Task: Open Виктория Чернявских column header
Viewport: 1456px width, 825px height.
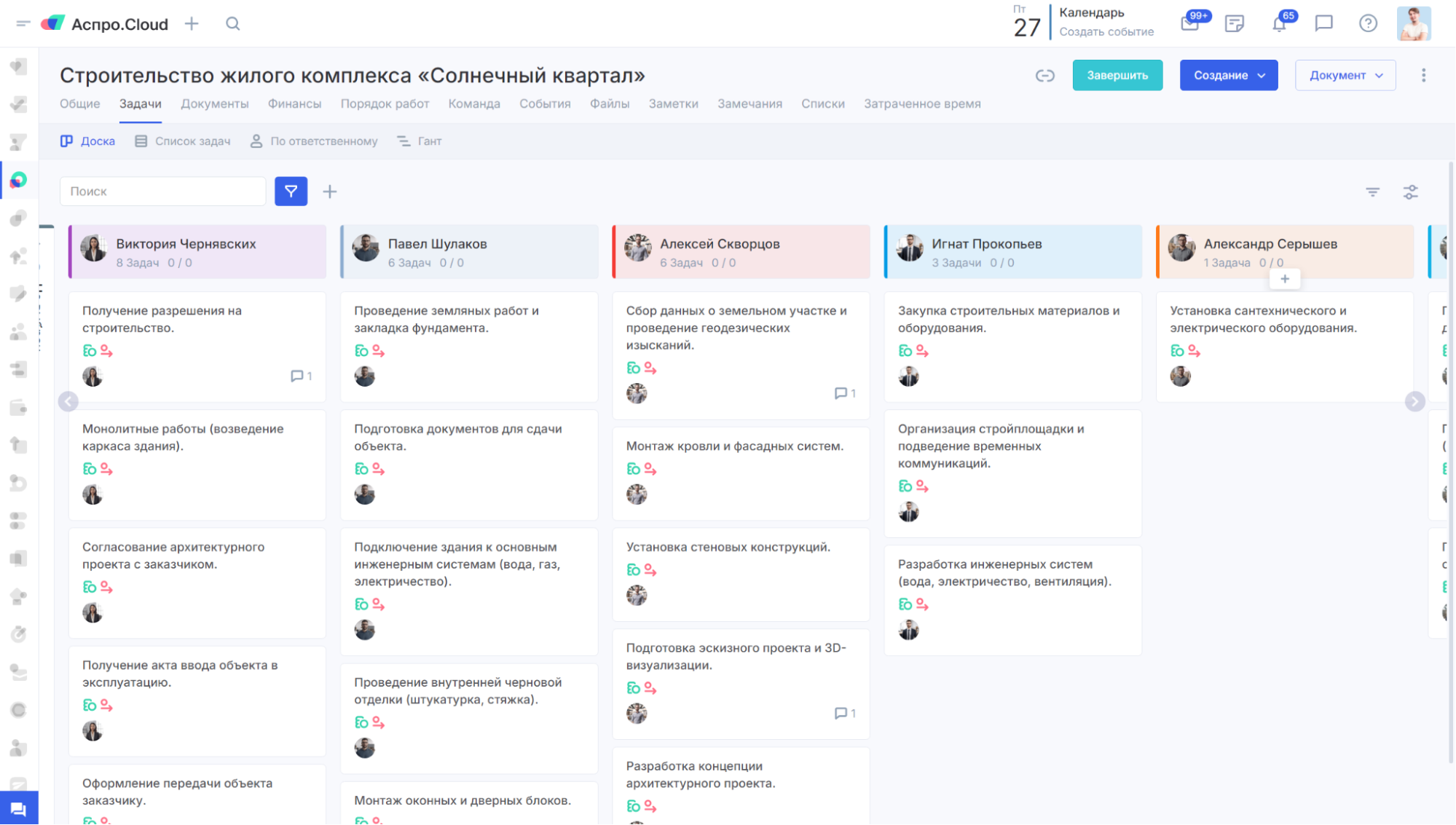Action: click(x=197, y=252)
